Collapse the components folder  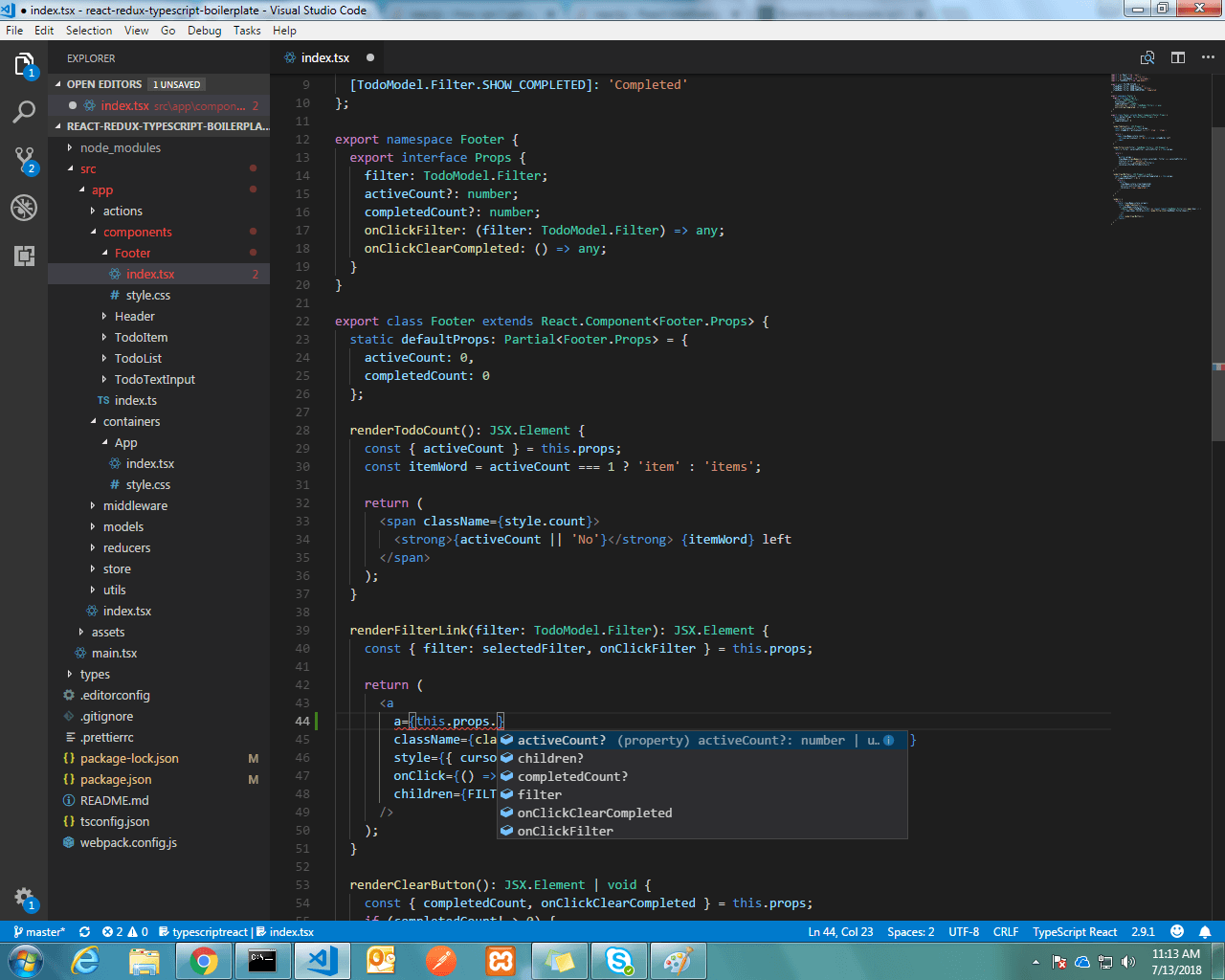(137, 232)
